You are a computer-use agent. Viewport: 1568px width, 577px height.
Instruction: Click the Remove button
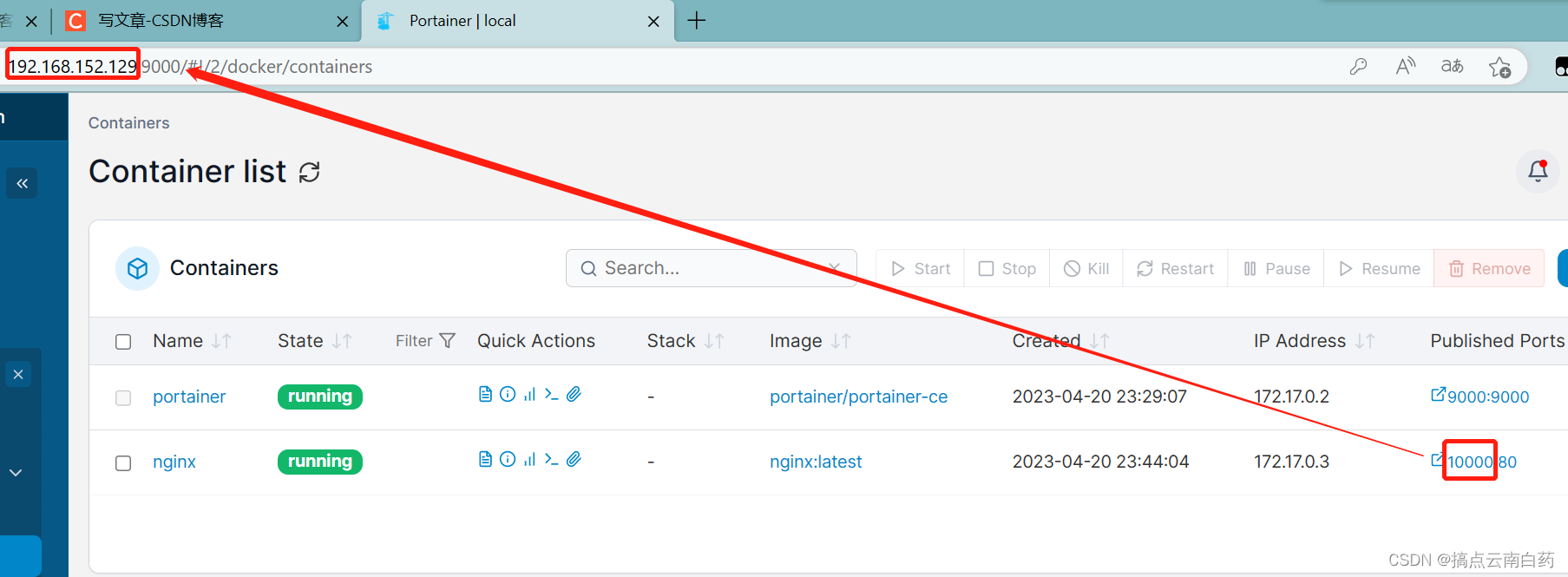(x=1489, y=269)
